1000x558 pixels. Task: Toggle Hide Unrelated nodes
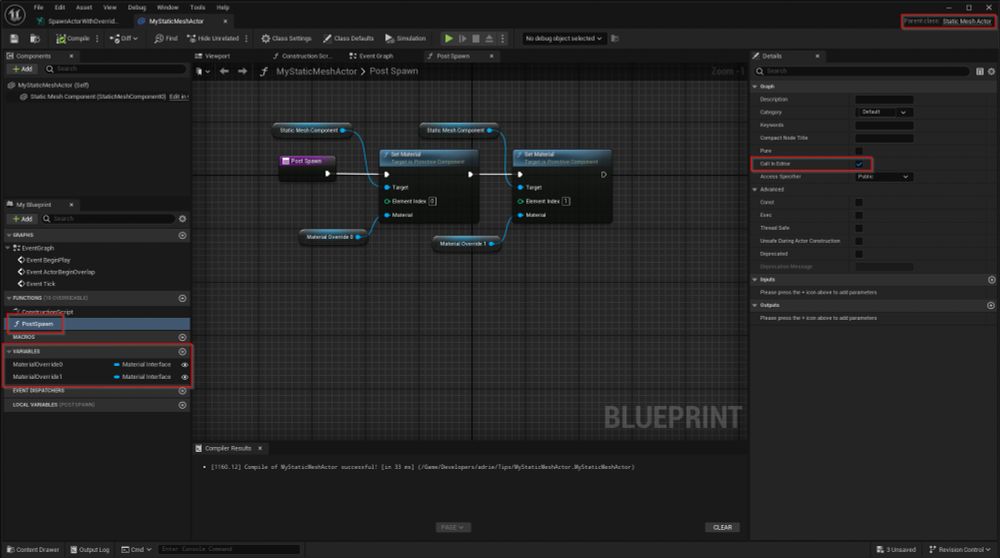[213, 39]
